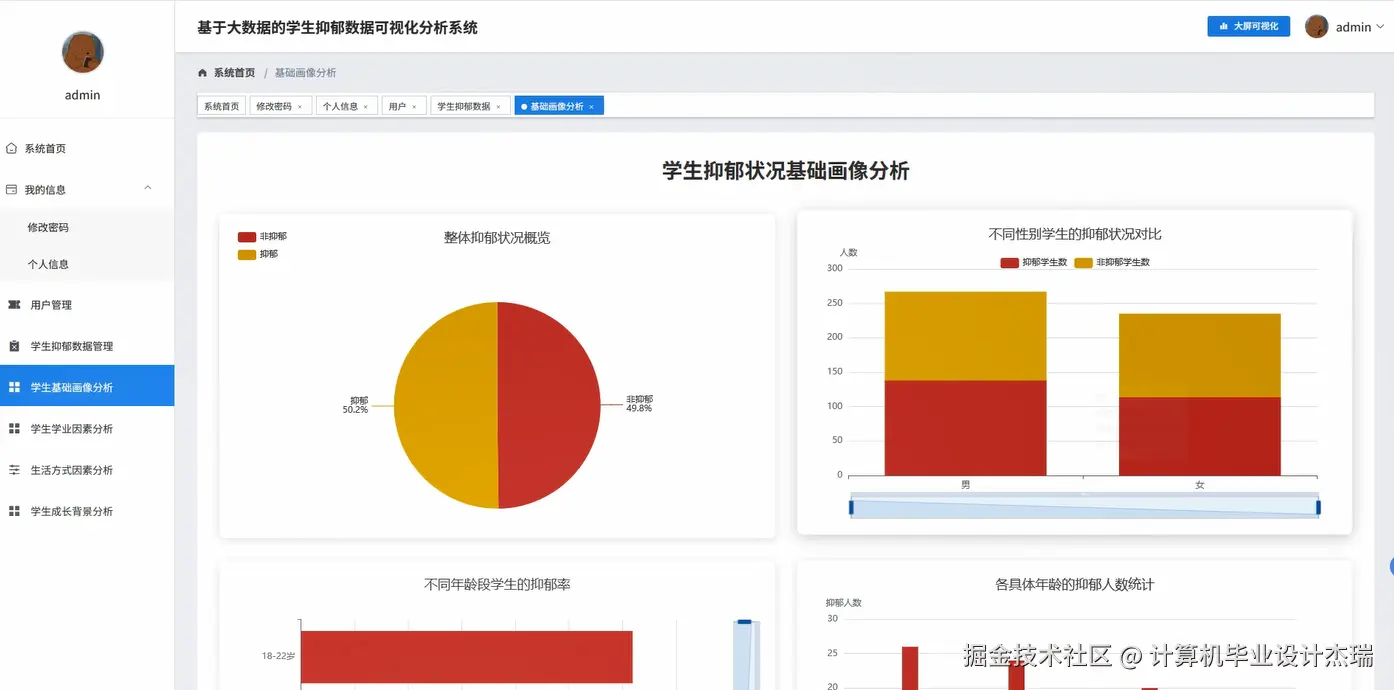Click the 18-22岁 red horizontal bar

pyautogui.click(x=467, y=657)
